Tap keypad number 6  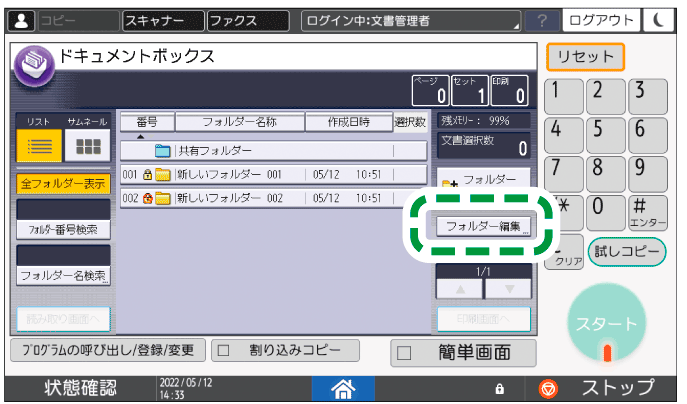[x=648, y=135]
